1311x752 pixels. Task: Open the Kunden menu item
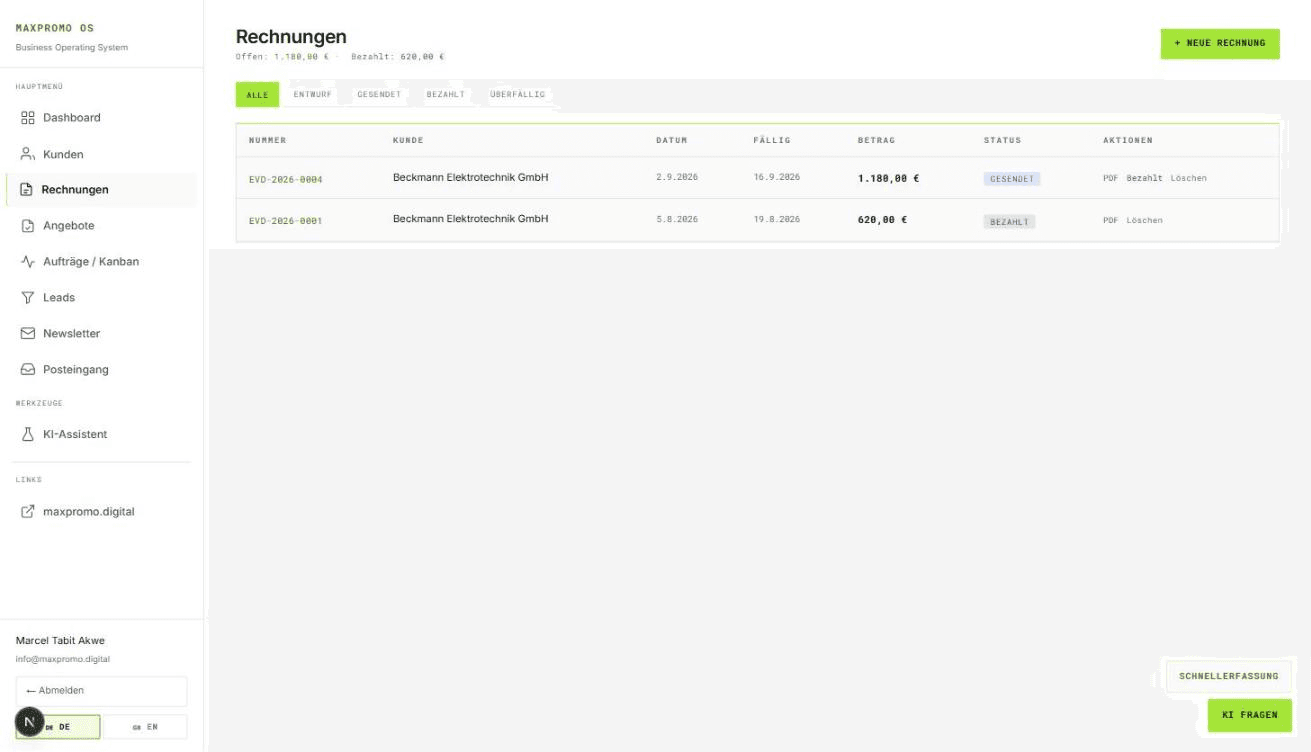(x=101, y=154)
